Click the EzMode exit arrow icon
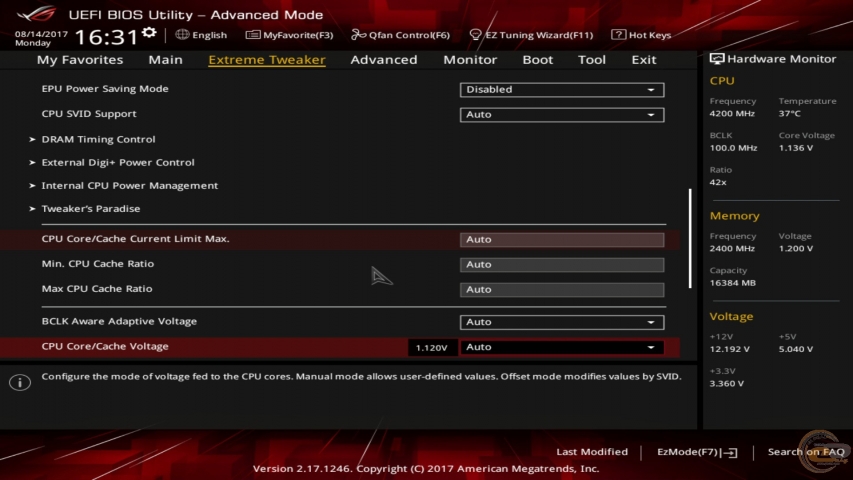 730,452
